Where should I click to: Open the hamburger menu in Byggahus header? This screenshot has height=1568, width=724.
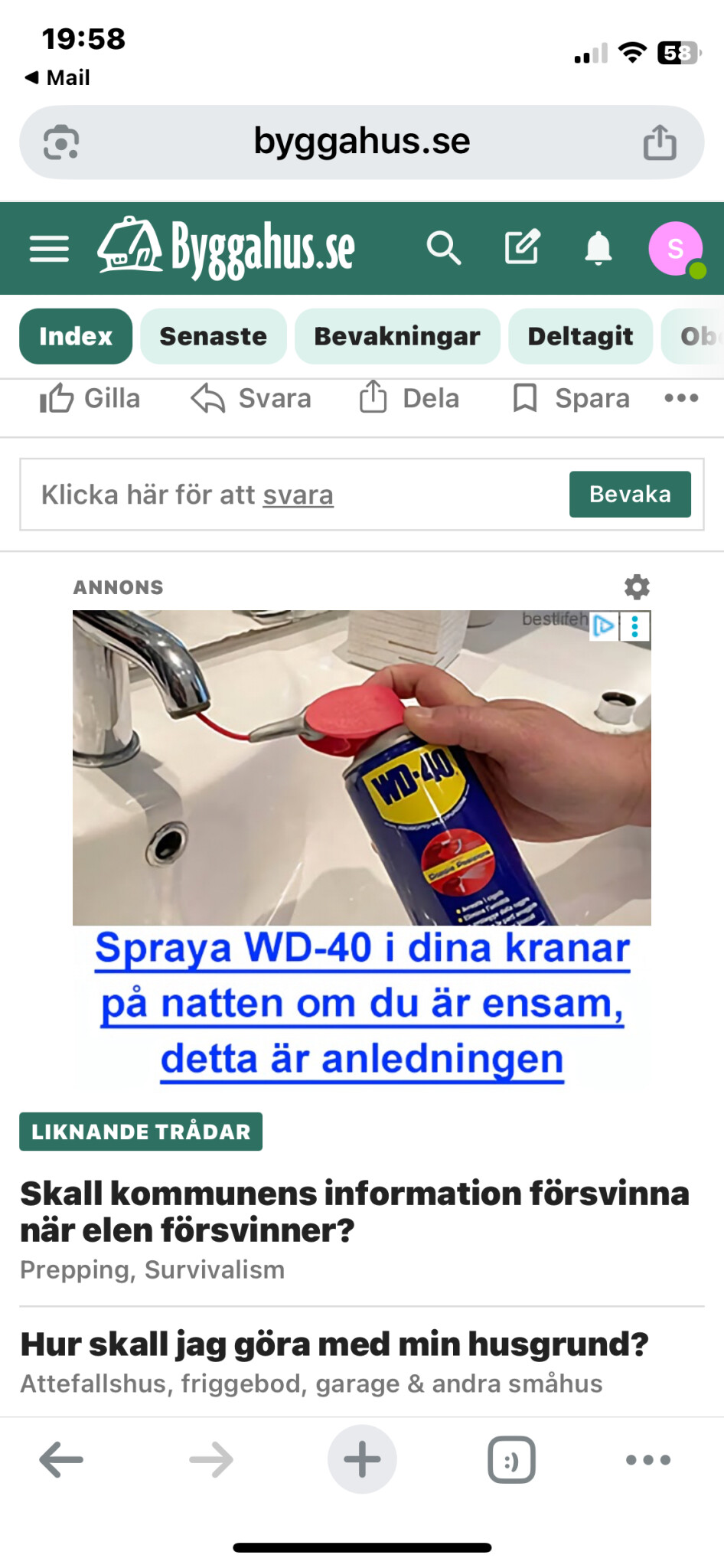(49, 249)
